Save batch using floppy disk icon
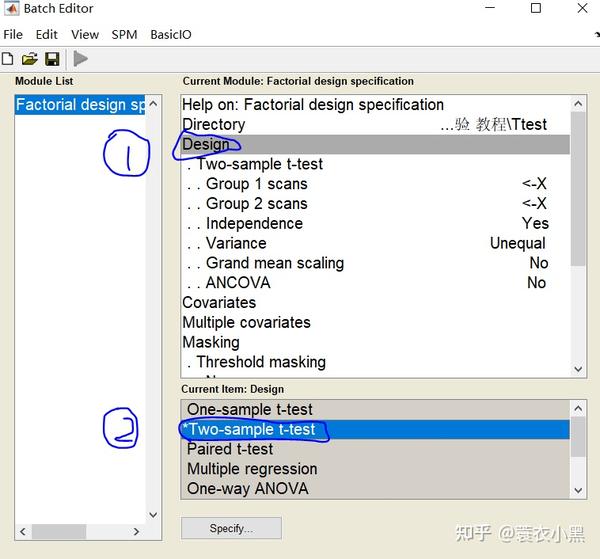The width and height of the screenshot is (600, 559). click(x=52, y=59)
